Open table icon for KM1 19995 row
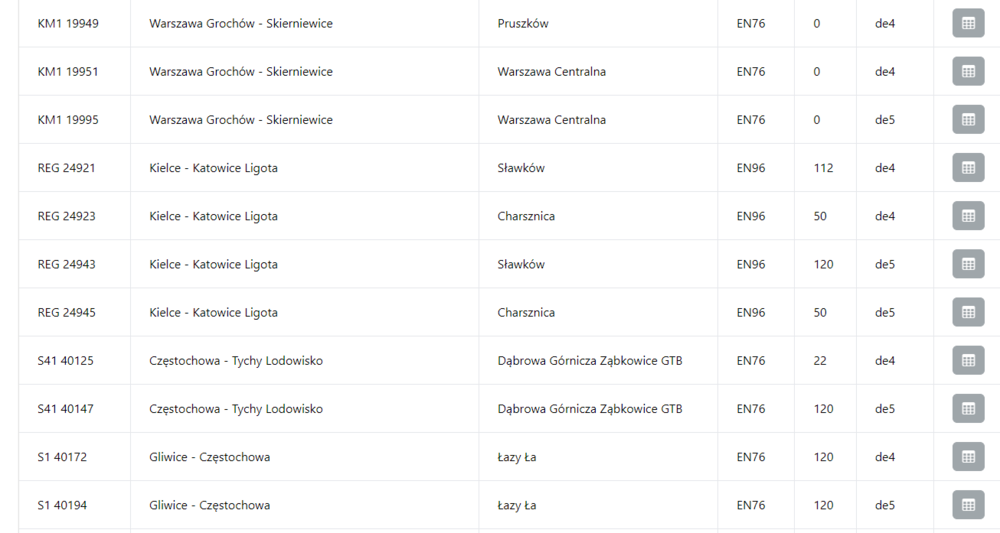This screenshot has height=533, width=1000. [968, 120]
